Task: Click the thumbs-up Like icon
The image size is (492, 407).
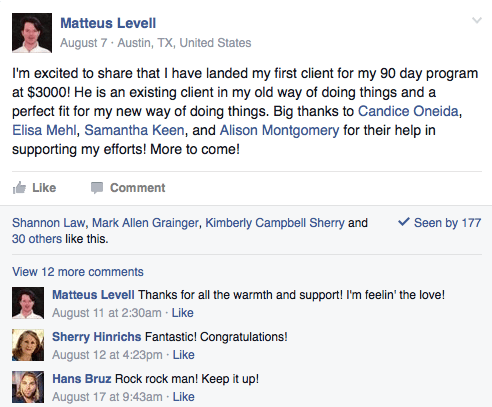Action: point(19,188)
